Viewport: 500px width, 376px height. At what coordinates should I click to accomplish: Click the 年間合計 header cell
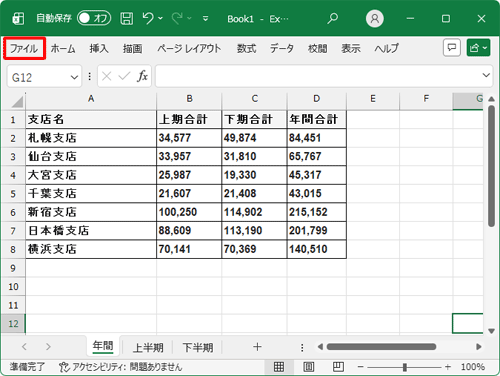point(317,119)
